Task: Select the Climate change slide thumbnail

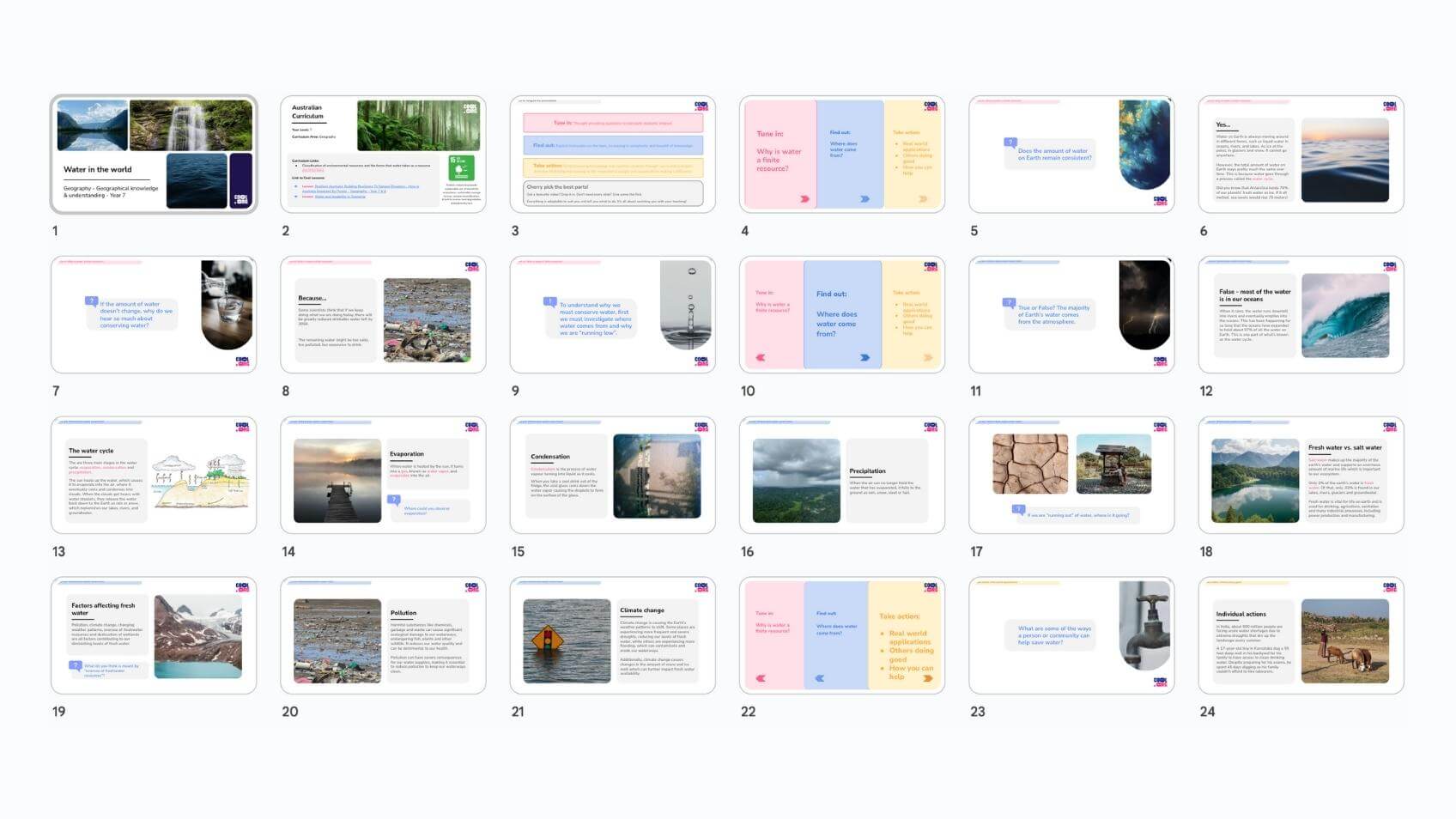Action: (612, 635)
